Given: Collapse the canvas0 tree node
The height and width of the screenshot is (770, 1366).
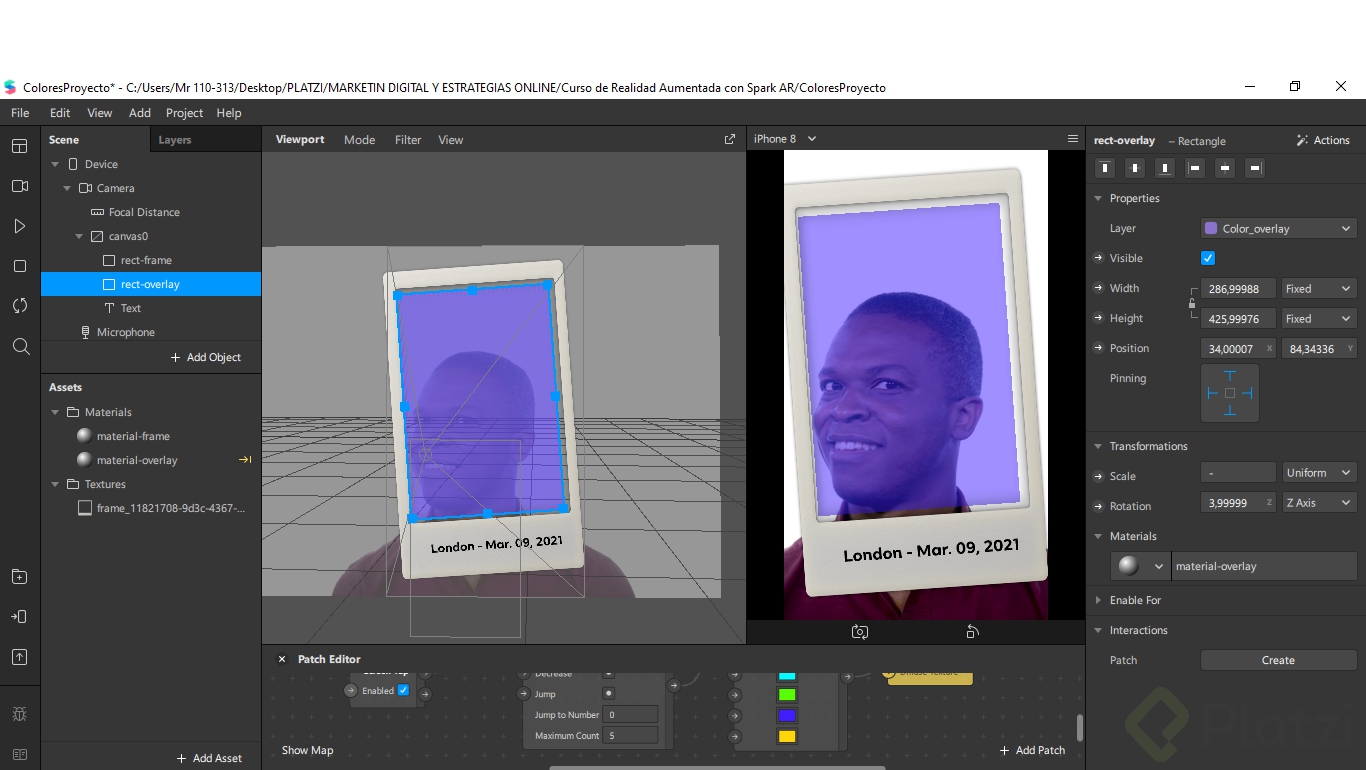Looking at the screenshot, I should tap(79, 236).
